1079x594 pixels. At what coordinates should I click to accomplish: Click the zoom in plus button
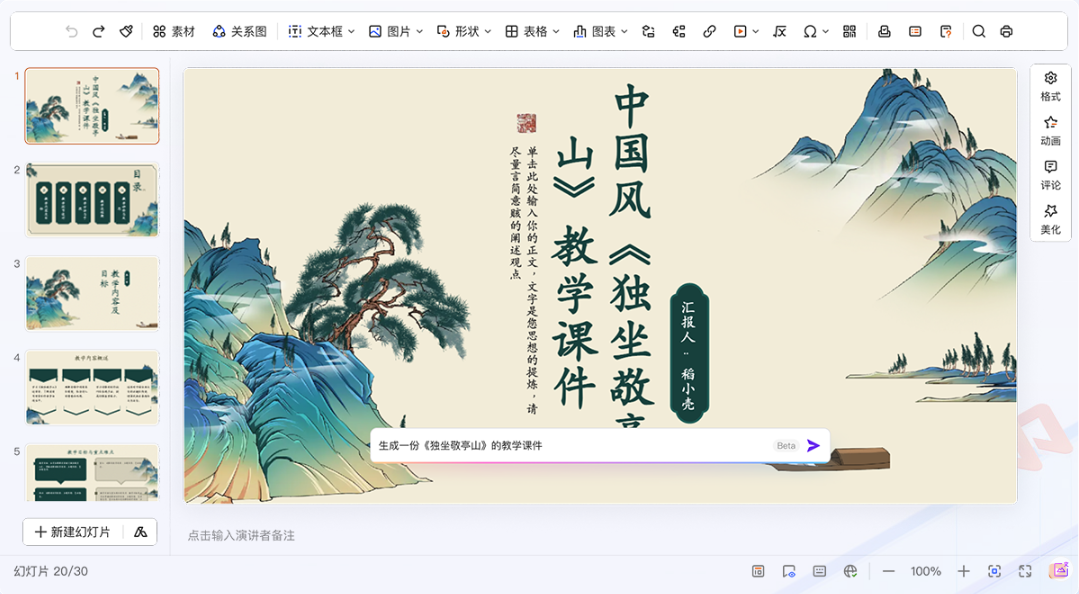(x=963, y=571)
